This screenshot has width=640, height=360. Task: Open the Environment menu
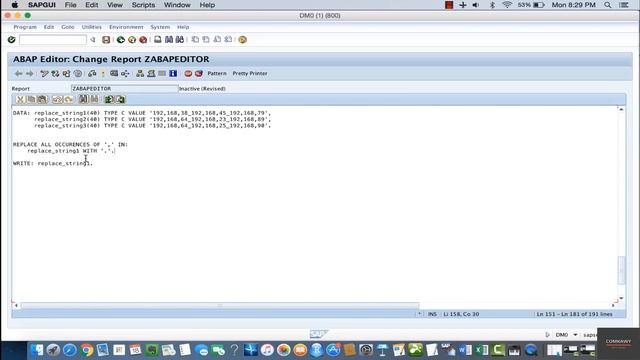coord(126,27)
